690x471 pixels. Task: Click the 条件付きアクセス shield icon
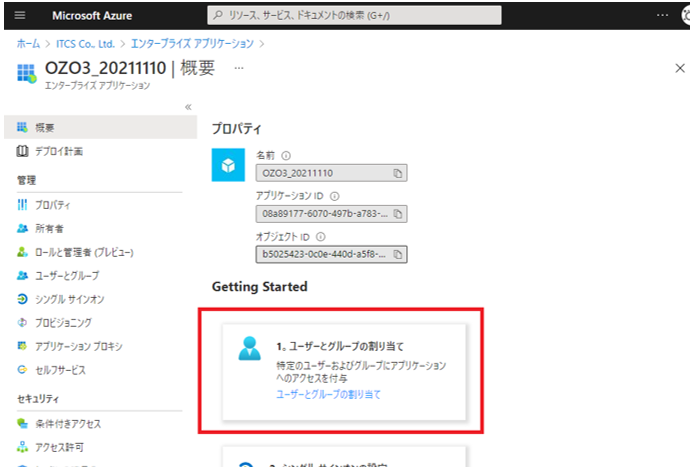click(22, 423)
